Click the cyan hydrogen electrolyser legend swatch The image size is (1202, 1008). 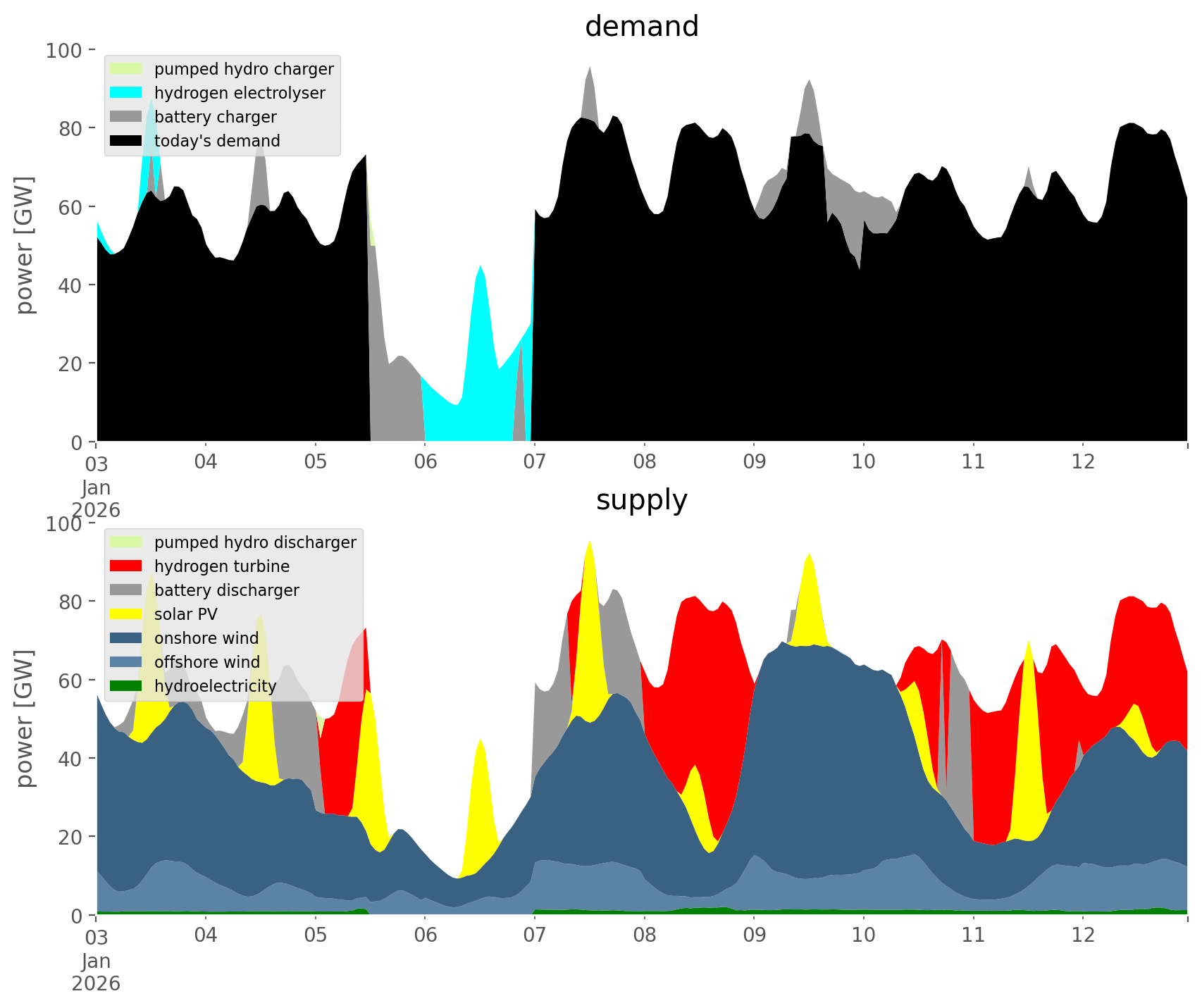126,93
